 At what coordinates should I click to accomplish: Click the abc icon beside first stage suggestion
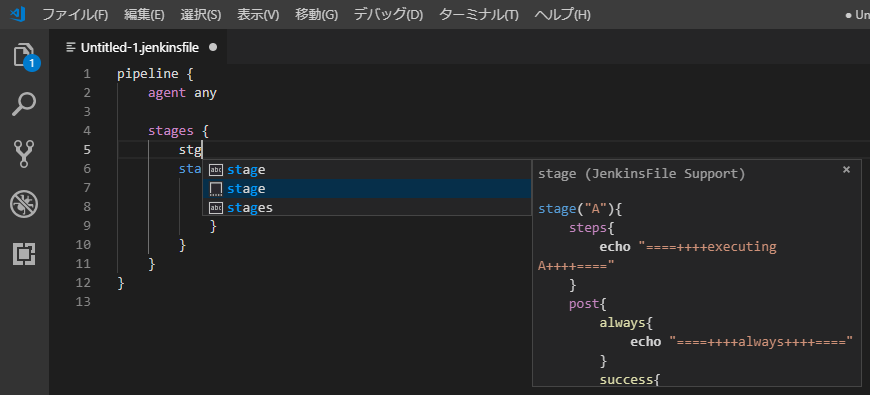click(216, 170)
